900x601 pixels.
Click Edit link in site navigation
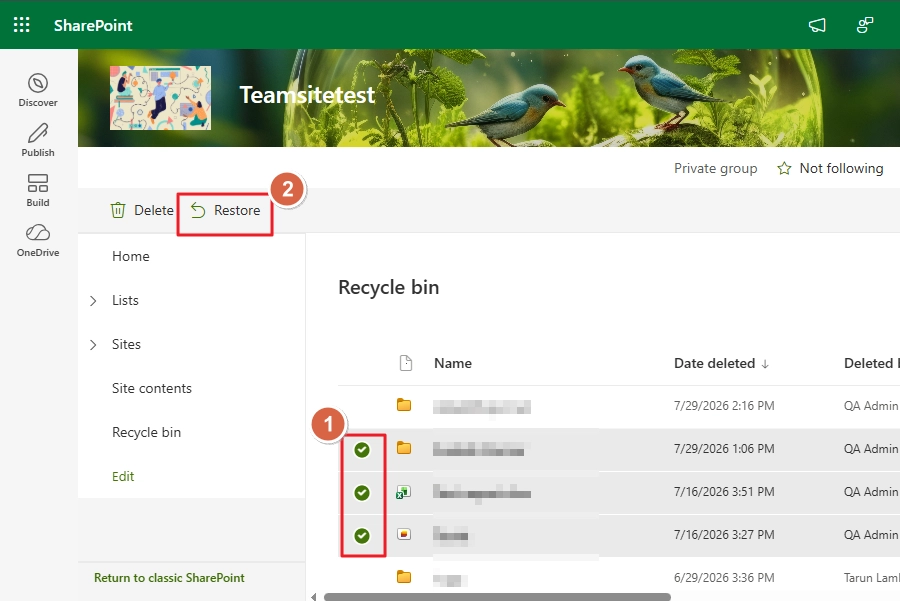[123, 476]
